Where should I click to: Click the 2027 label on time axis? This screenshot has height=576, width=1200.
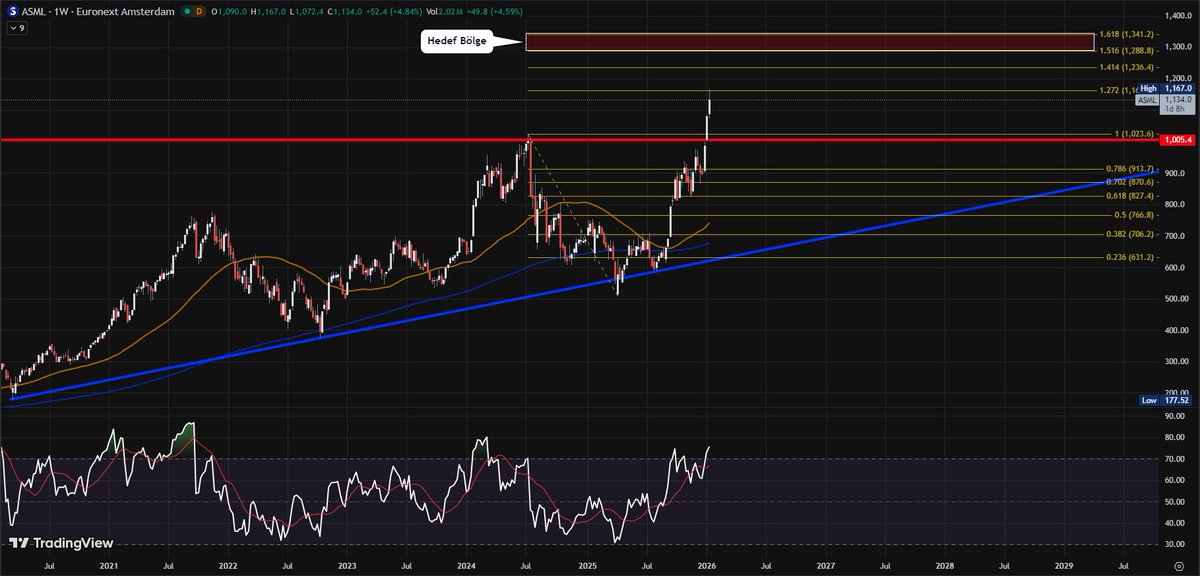pos(826,565)
